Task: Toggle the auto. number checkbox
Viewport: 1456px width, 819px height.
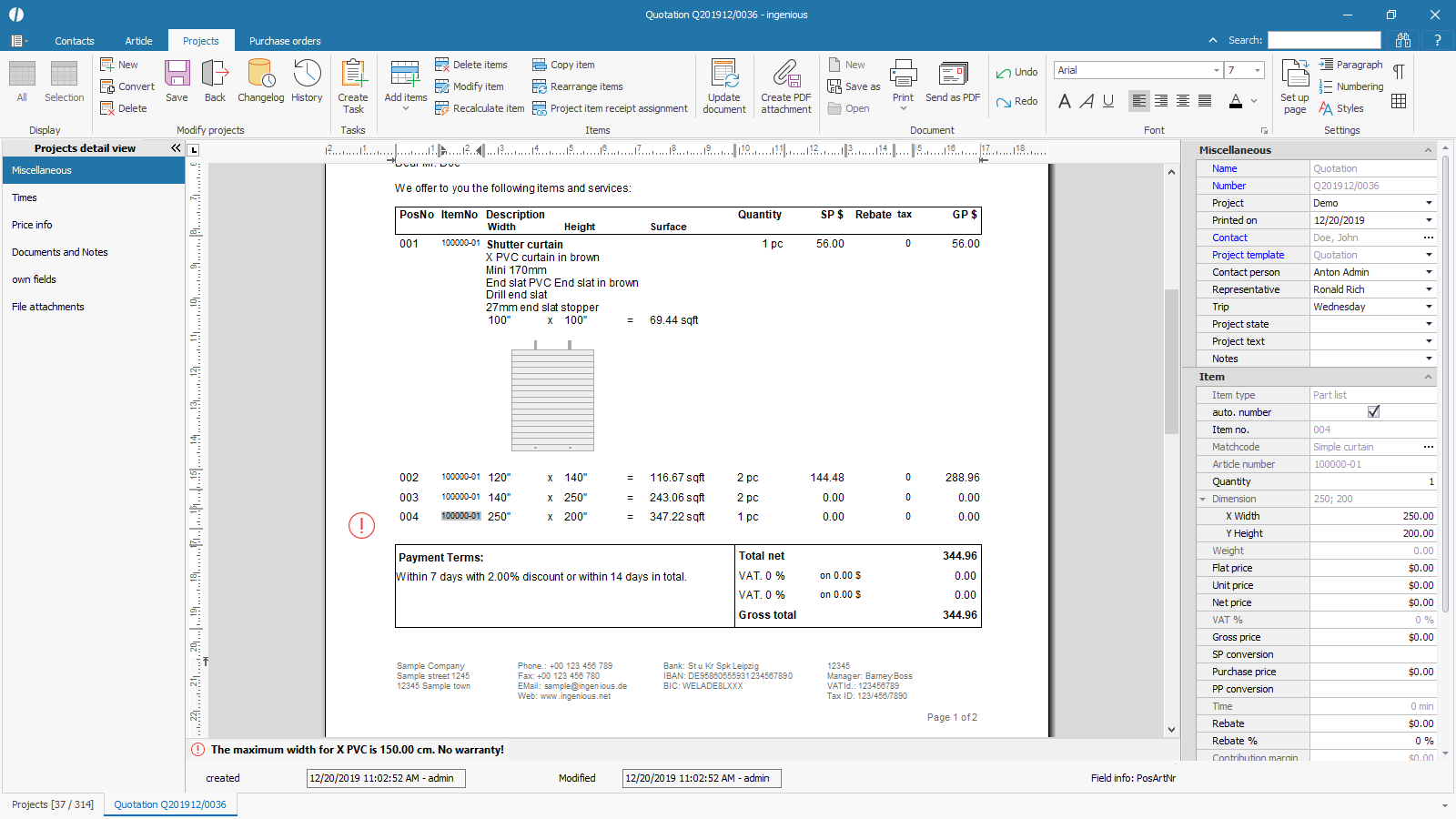Action: (1373, 412)
